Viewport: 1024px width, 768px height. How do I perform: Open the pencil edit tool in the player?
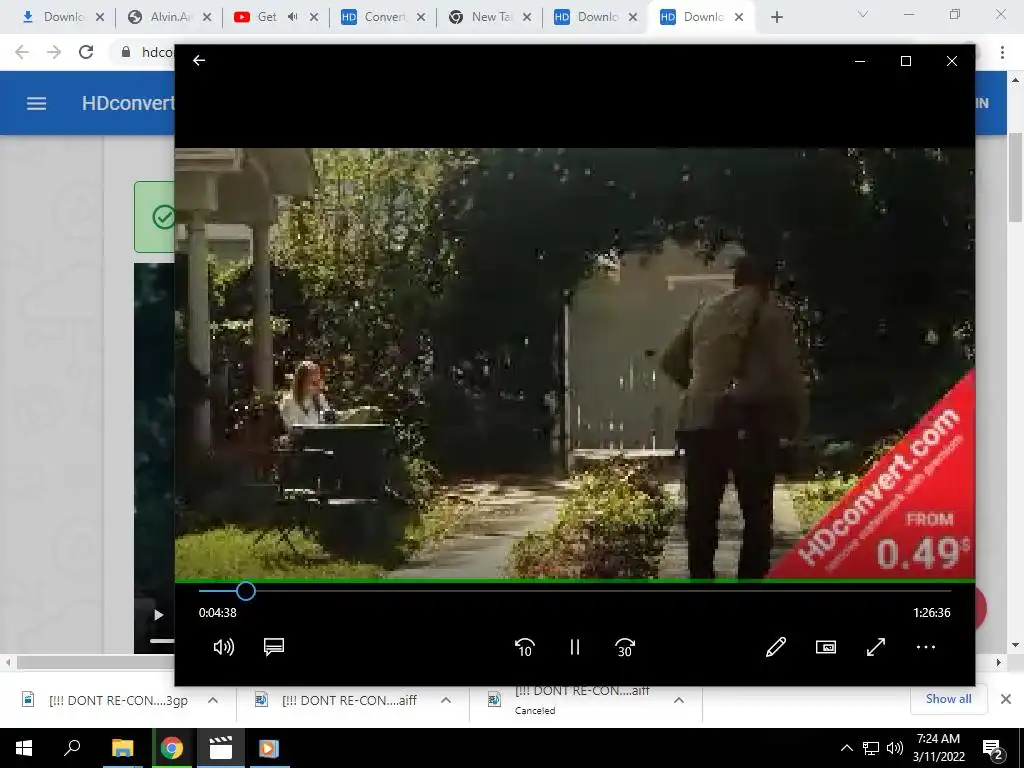pyautogui.click(x=776, y=647)
